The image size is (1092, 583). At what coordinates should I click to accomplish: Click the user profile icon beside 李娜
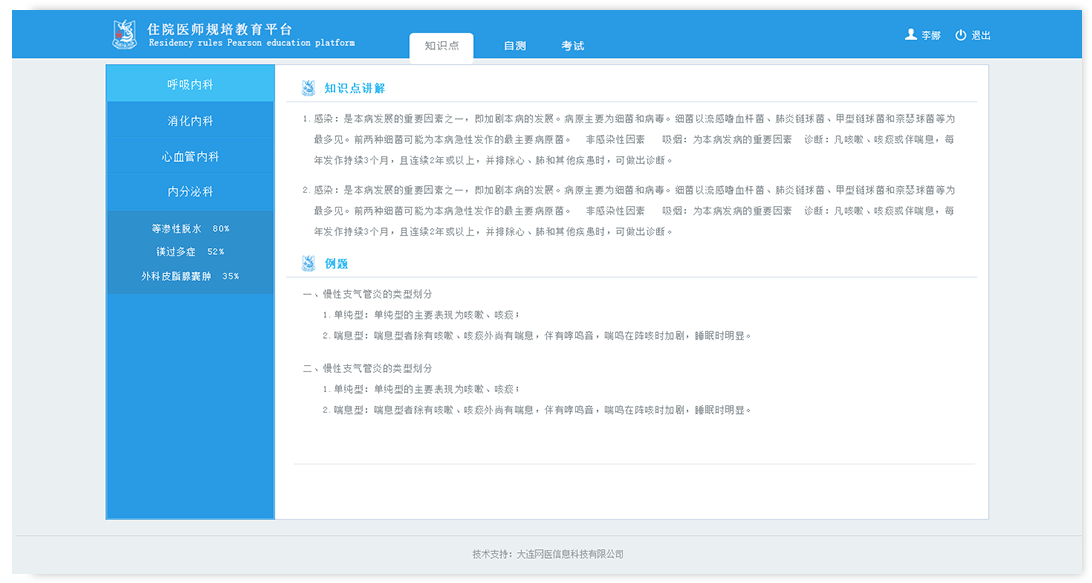(910, 34)
